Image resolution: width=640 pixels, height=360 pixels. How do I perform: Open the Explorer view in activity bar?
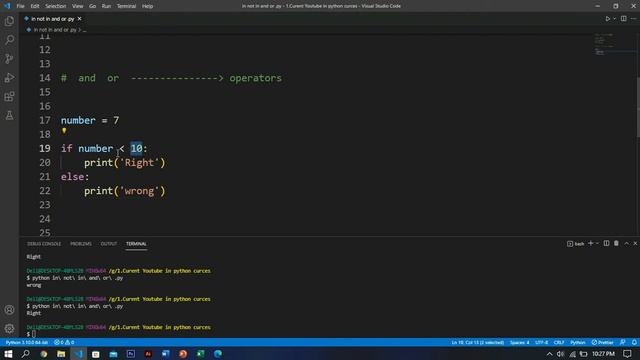[9, 21]
